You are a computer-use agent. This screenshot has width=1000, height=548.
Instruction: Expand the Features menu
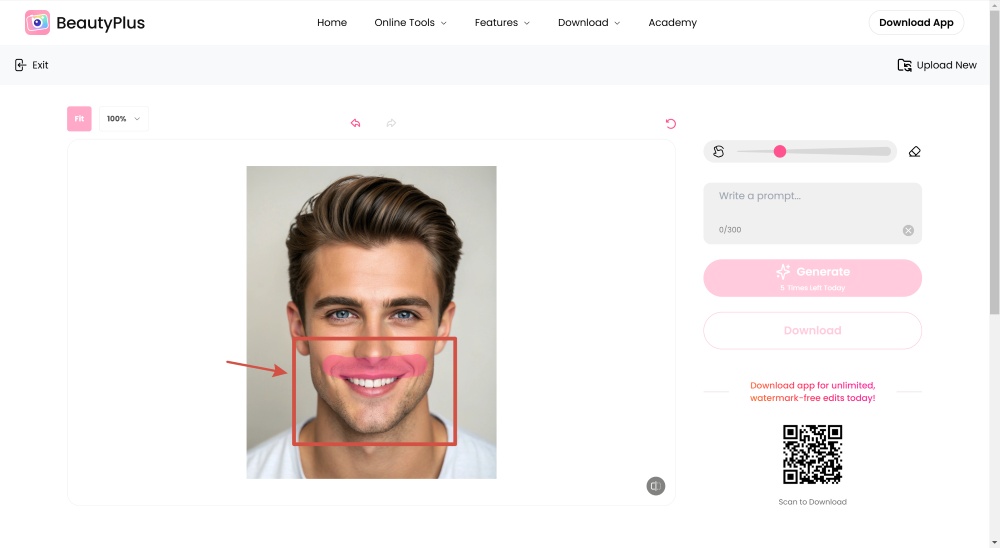[x=502, y=22]
